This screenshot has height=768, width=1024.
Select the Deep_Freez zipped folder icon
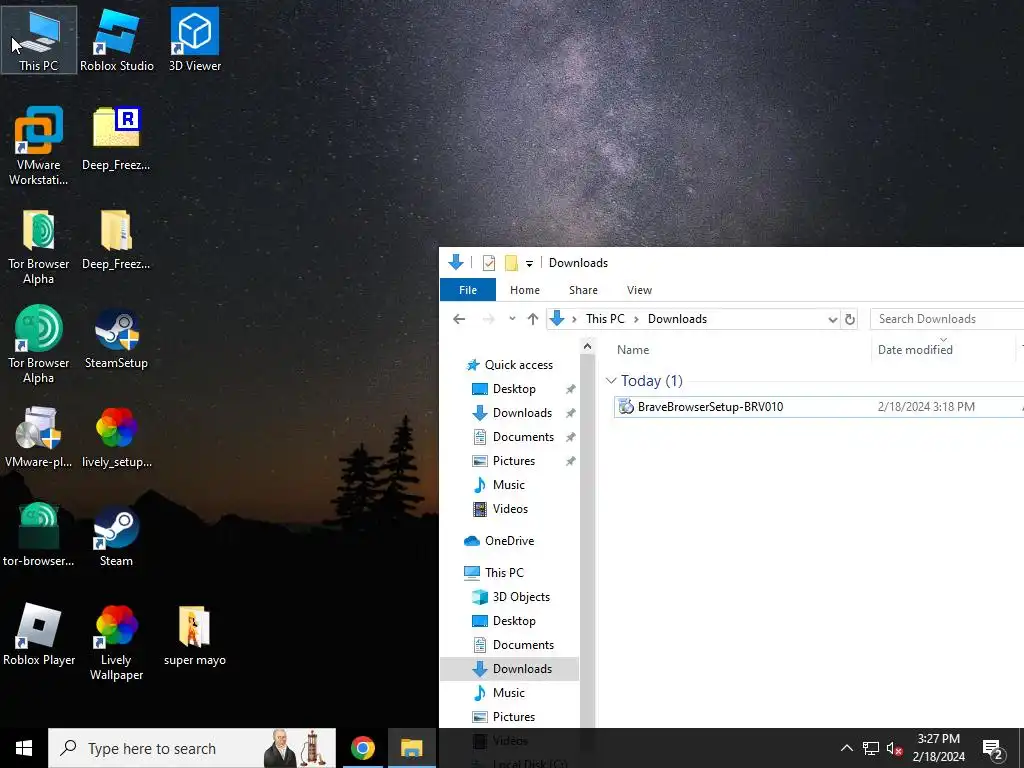click(x=116, y=239)
